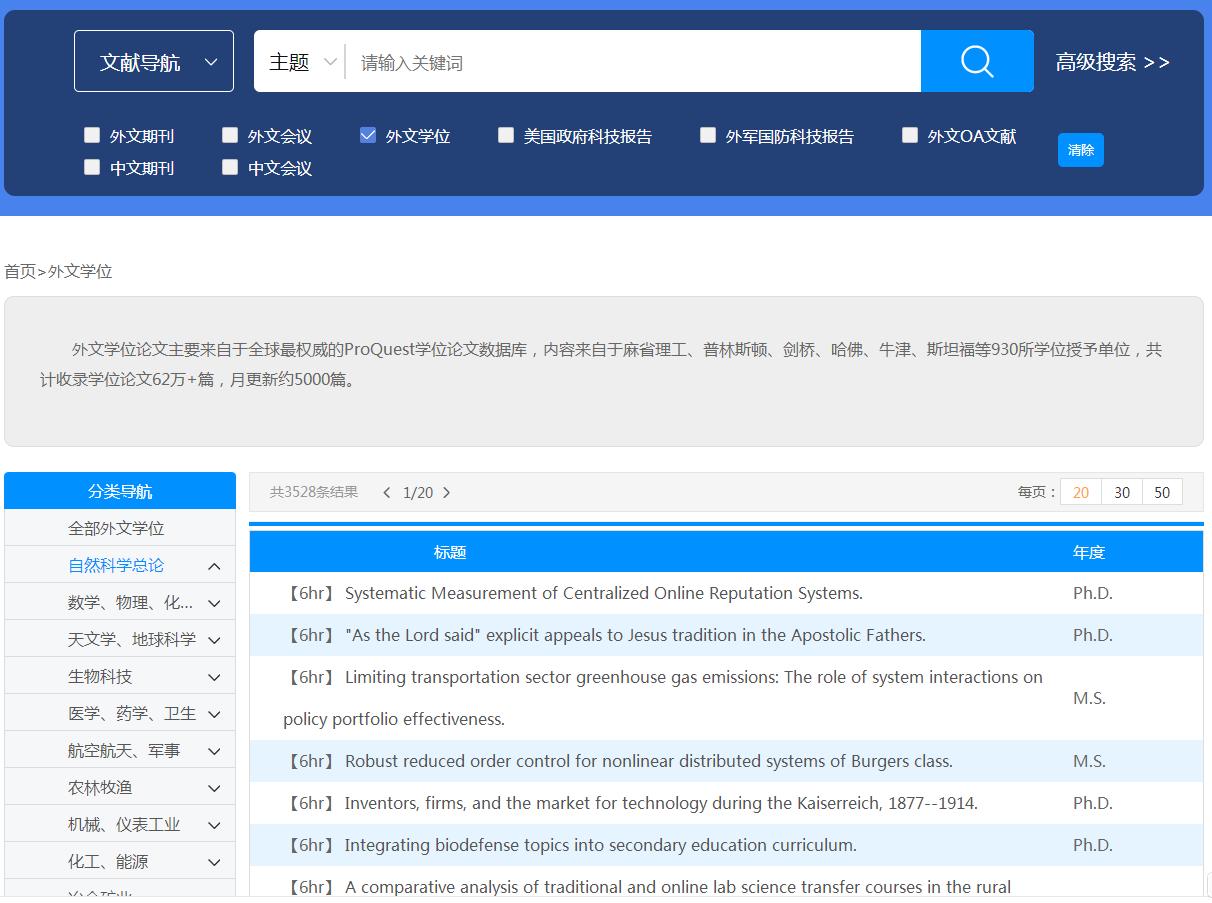Set 50 results per page

[1162, 492]
